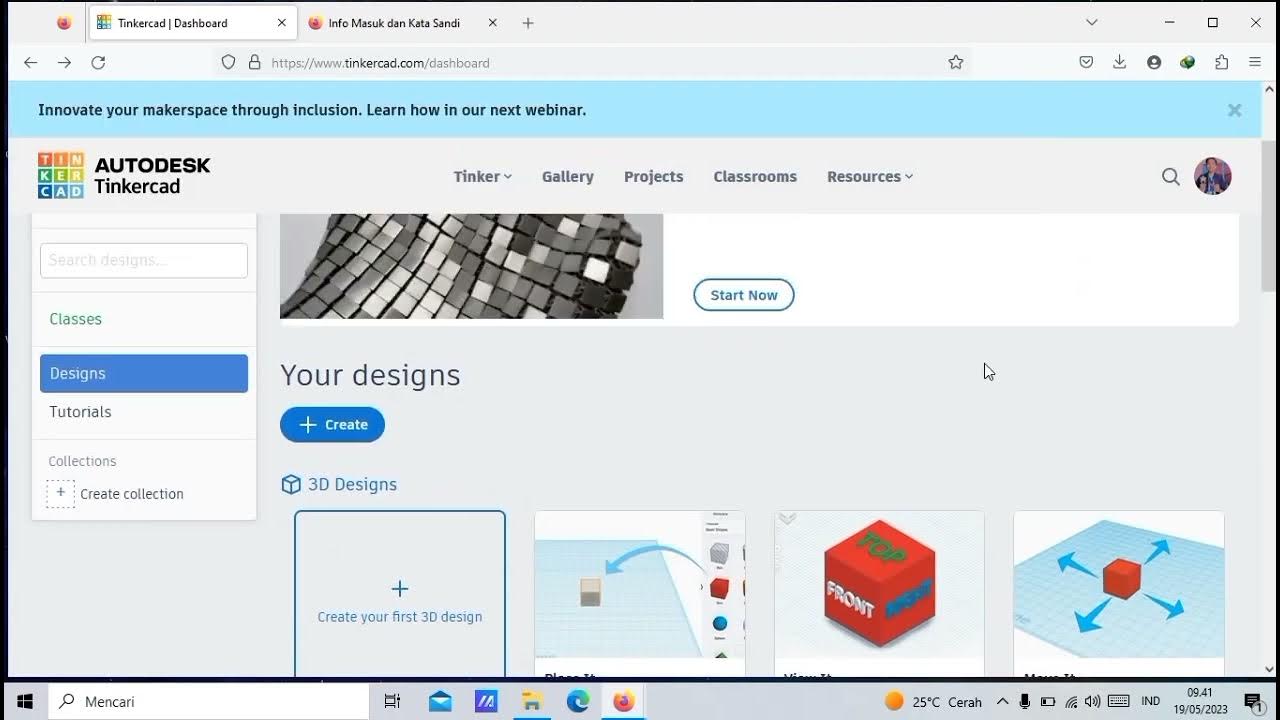The height and width of the screenshot is (720, 1280).
Task: Bookmark this page with star icon
Action: 956,62
